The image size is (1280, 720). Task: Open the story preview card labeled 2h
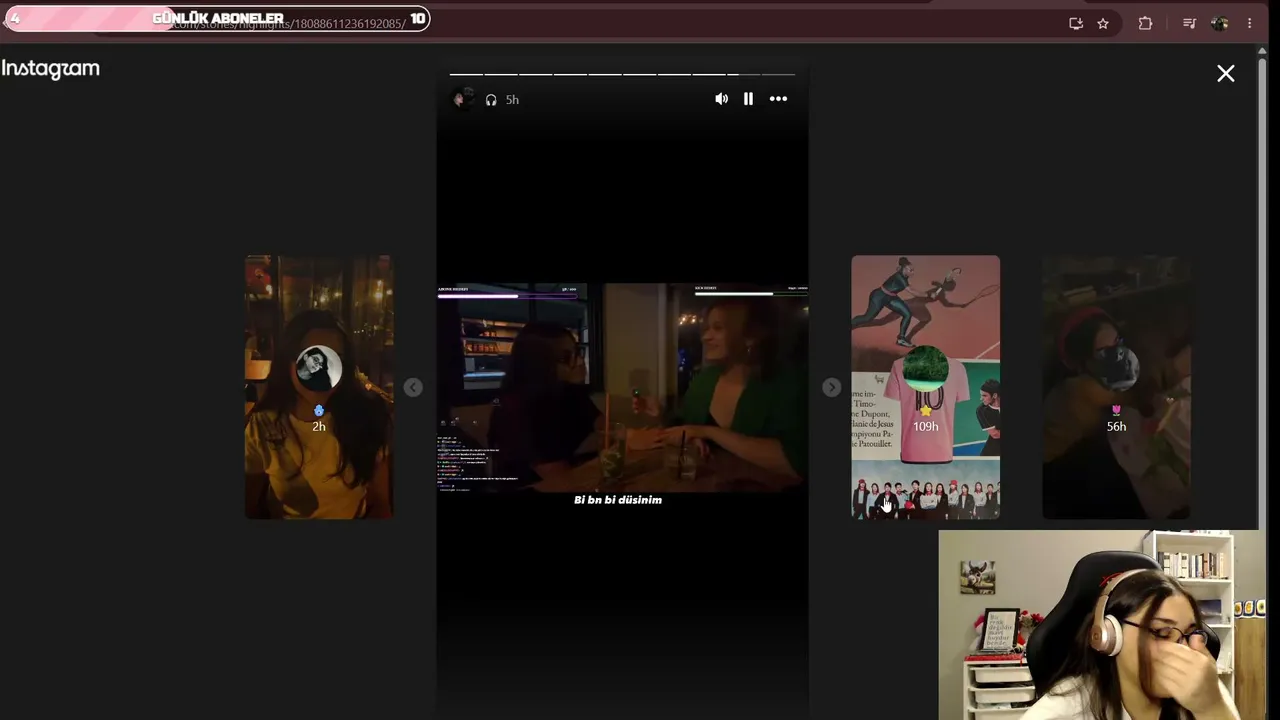[319, 387]
